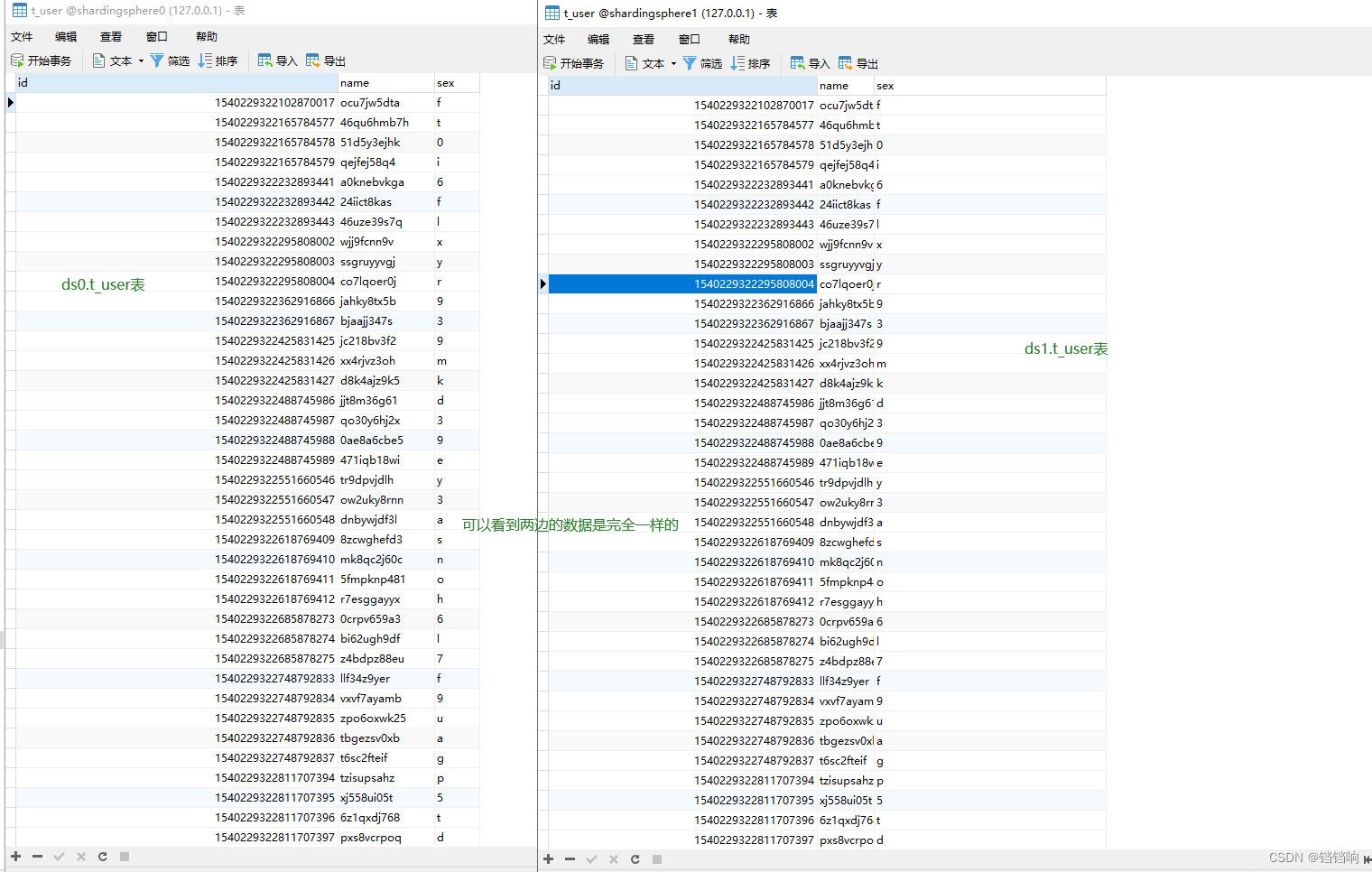Viewport: 1372px width, 872px height.
Task: Open the Text dropdown arrow in shardingsphere0 toolbar
Action: point(141,61)
